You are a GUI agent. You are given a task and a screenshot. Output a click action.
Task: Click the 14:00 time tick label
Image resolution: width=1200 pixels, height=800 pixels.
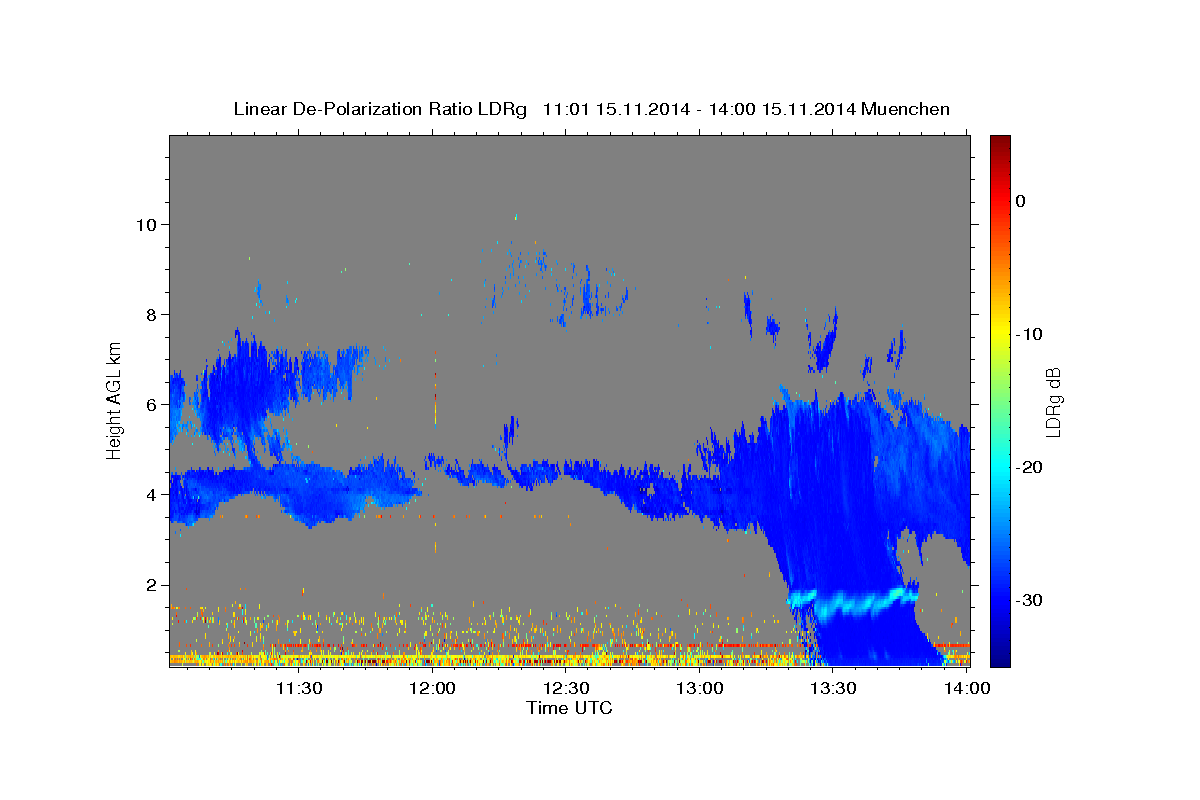coord(968,688)
